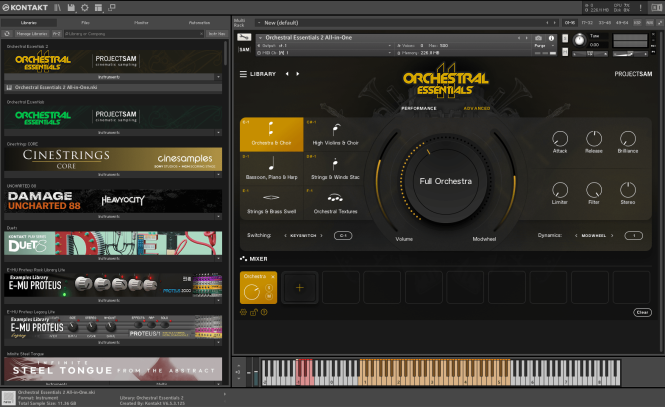Click the Instr Nav button
The width and height of the screenshot is (665, 407).
click(217, 33)
